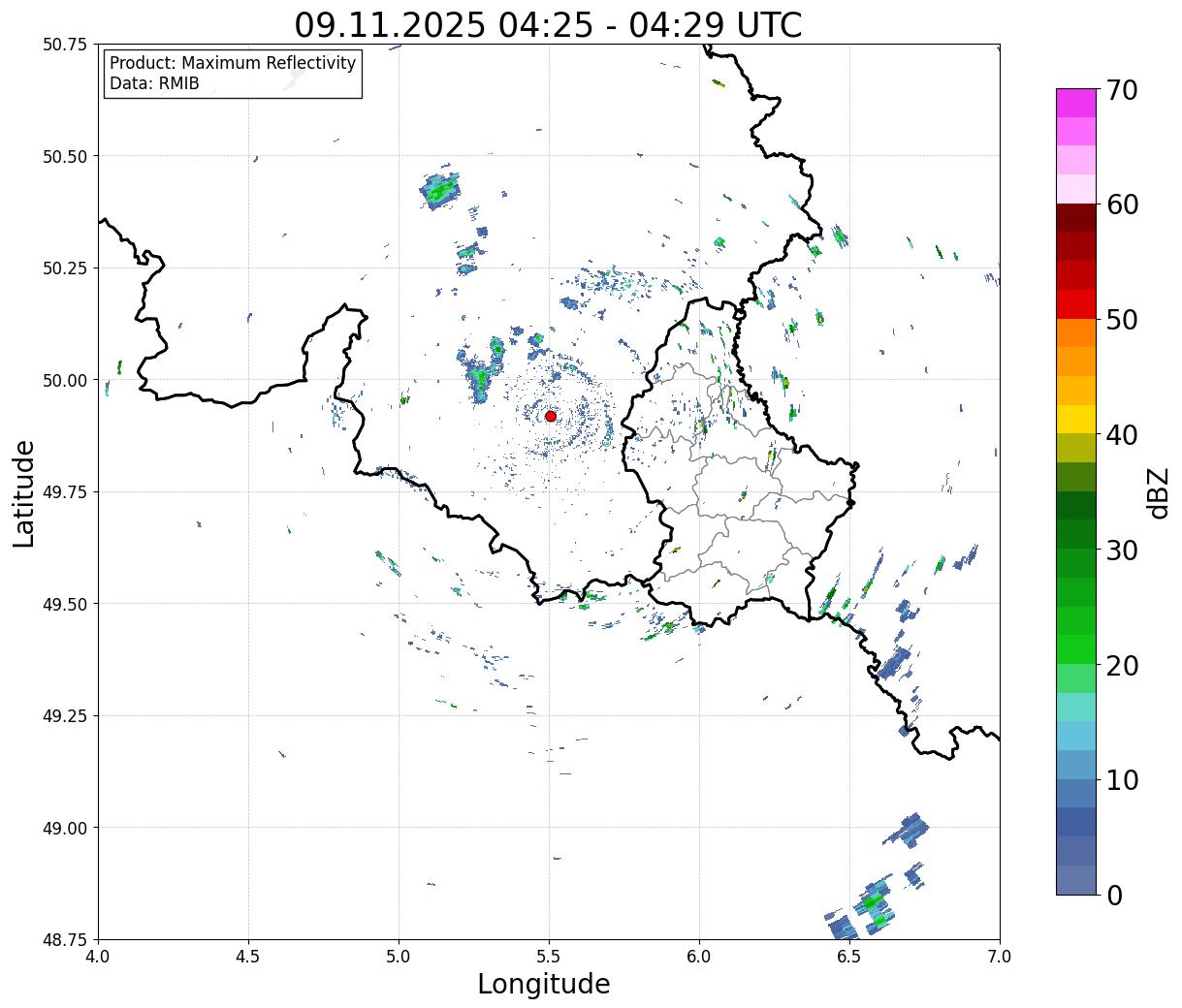Click the colorbar tick label 10
The image size is (1182, 1008).
pos(1122,779)
